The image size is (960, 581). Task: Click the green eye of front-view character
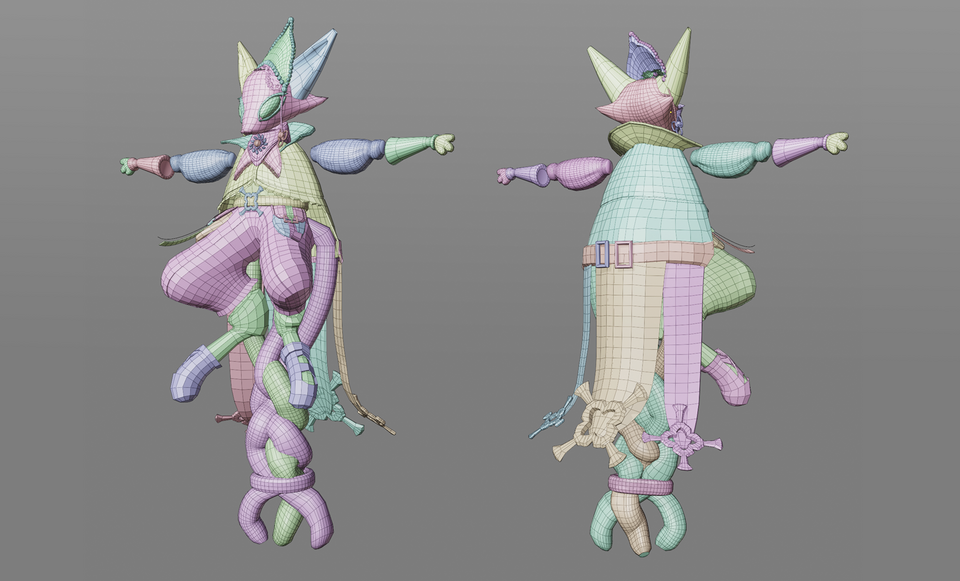pyautogui.click(x=272, y=108)
